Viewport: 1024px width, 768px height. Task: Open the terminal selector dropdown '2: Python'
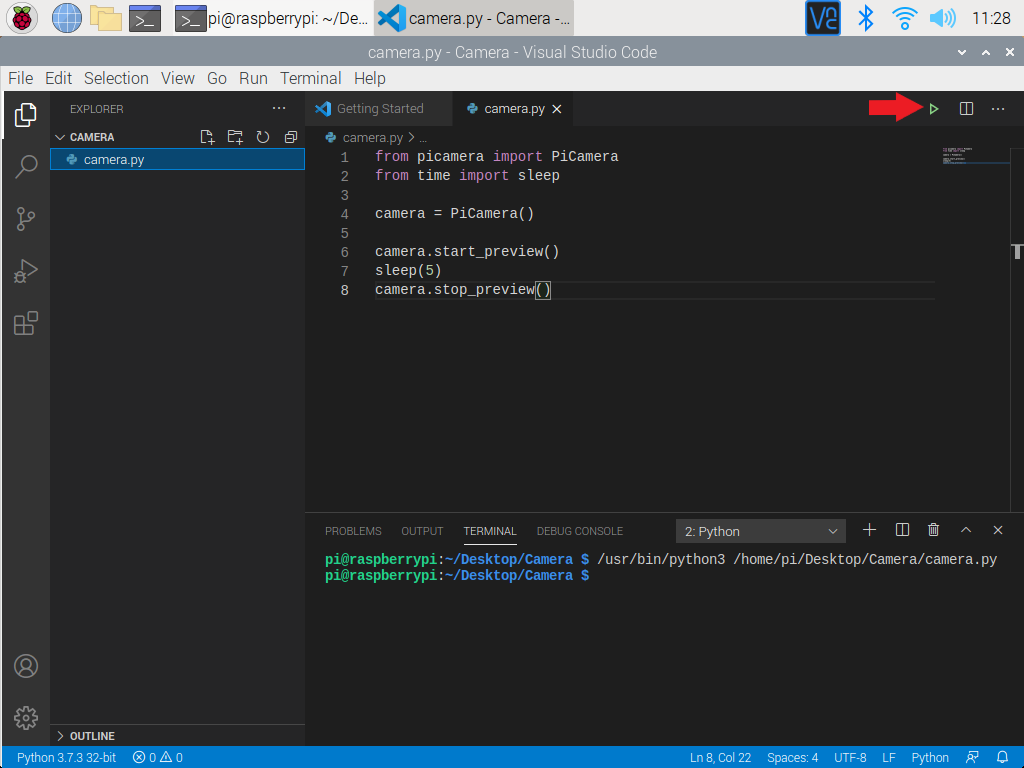[760, 531]
